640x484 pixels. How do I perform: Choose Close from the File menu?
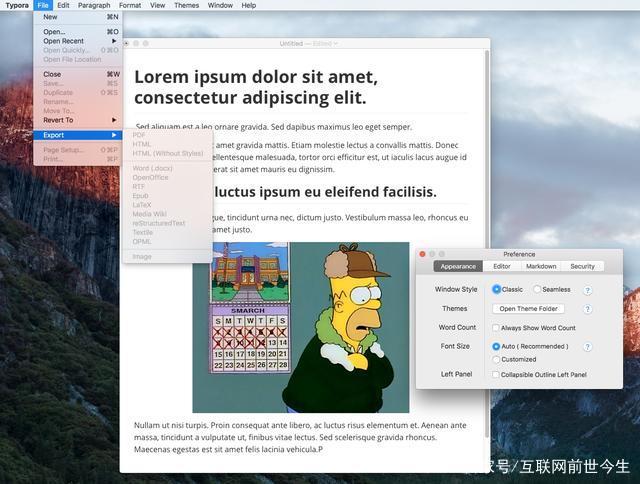click(78, 74)
